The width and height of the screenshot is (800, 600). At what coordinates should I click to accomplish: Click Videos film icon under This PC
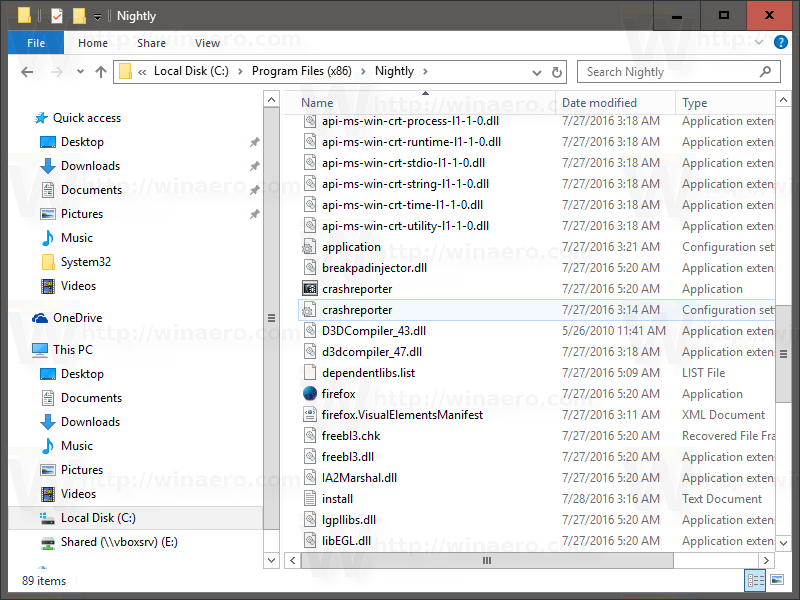click(x=47, y=494)
